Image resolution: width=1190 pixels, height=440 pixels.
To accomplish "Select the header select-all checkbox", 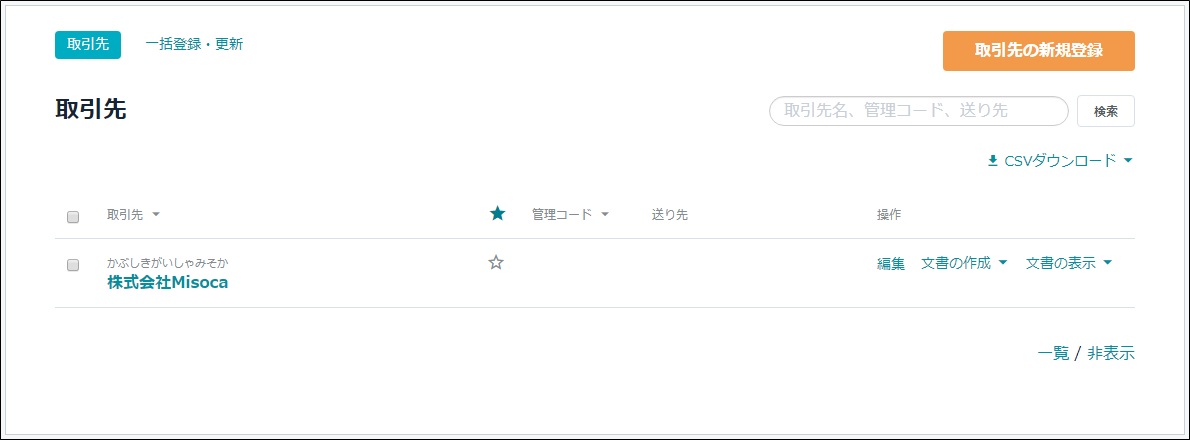I will [x=73, y=217].
